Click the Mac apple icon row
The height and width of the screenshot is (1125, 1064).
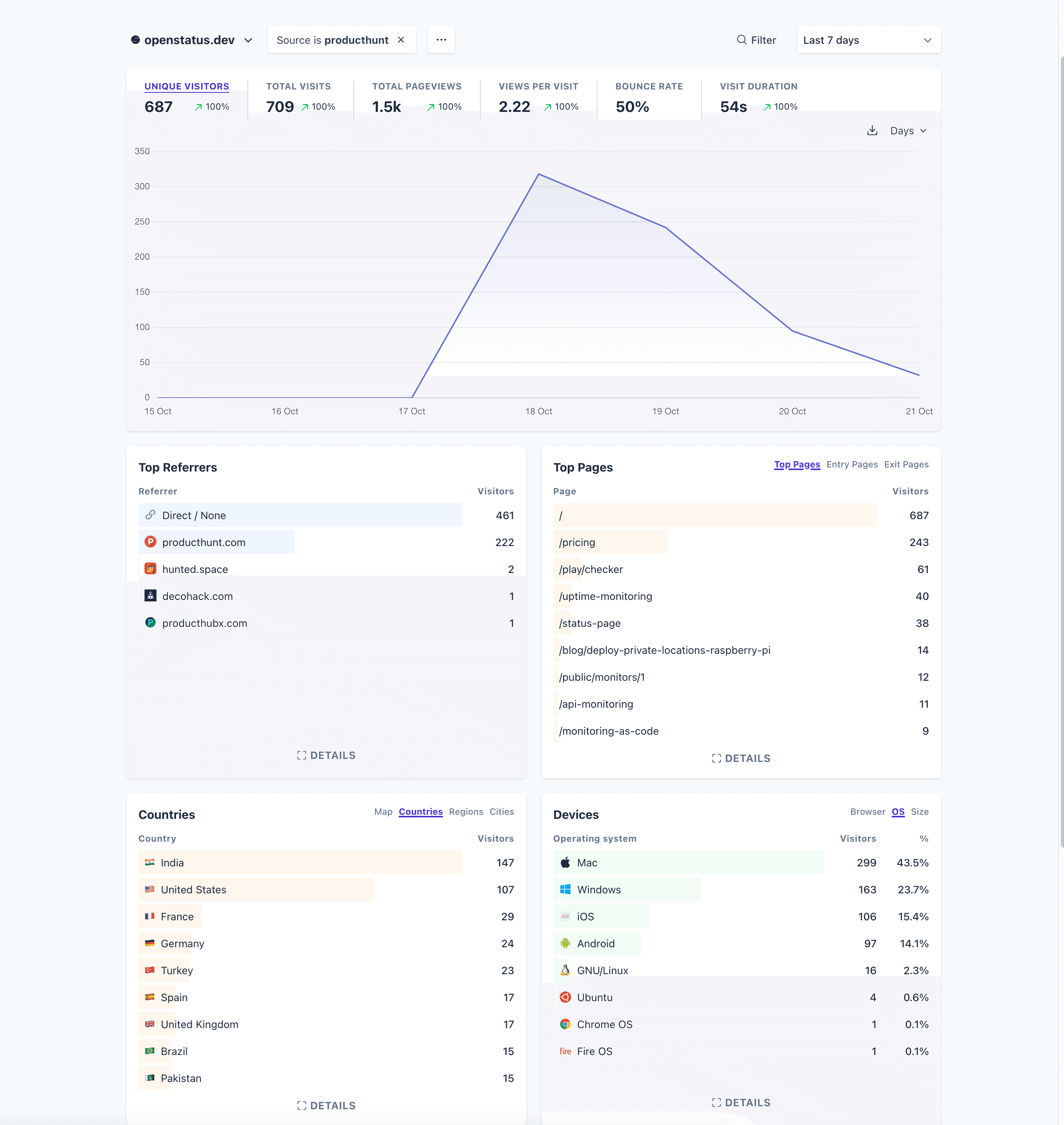tap(565, 862)
